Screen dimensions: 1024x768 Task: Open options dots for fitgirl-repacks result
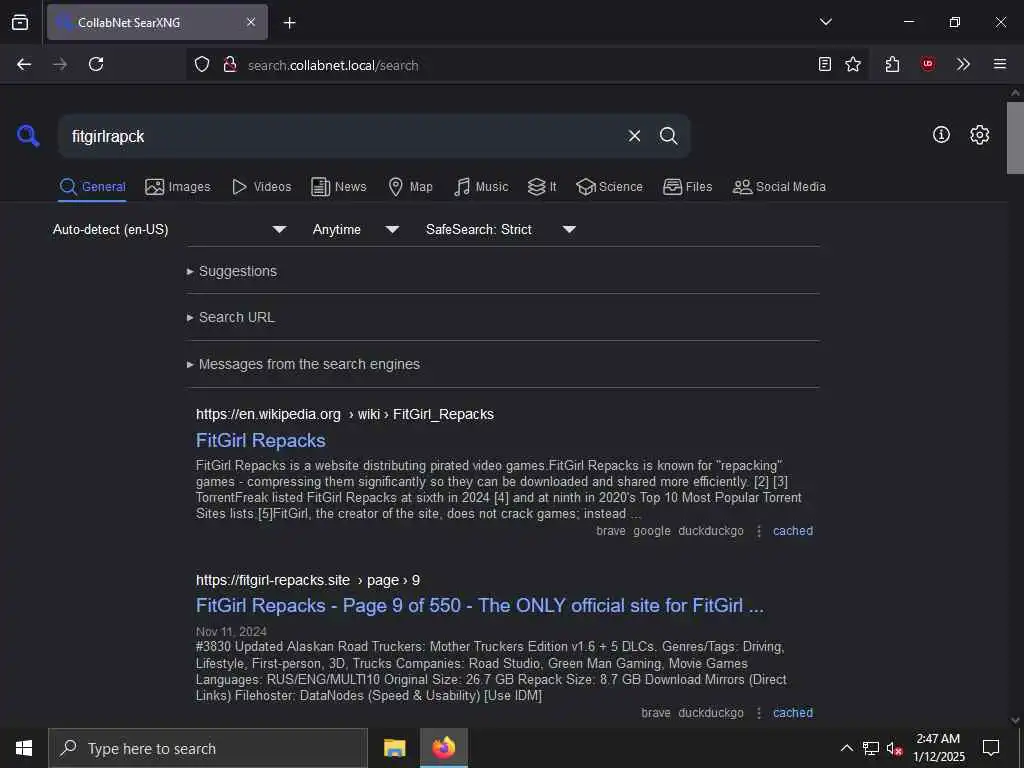(759, 713)
